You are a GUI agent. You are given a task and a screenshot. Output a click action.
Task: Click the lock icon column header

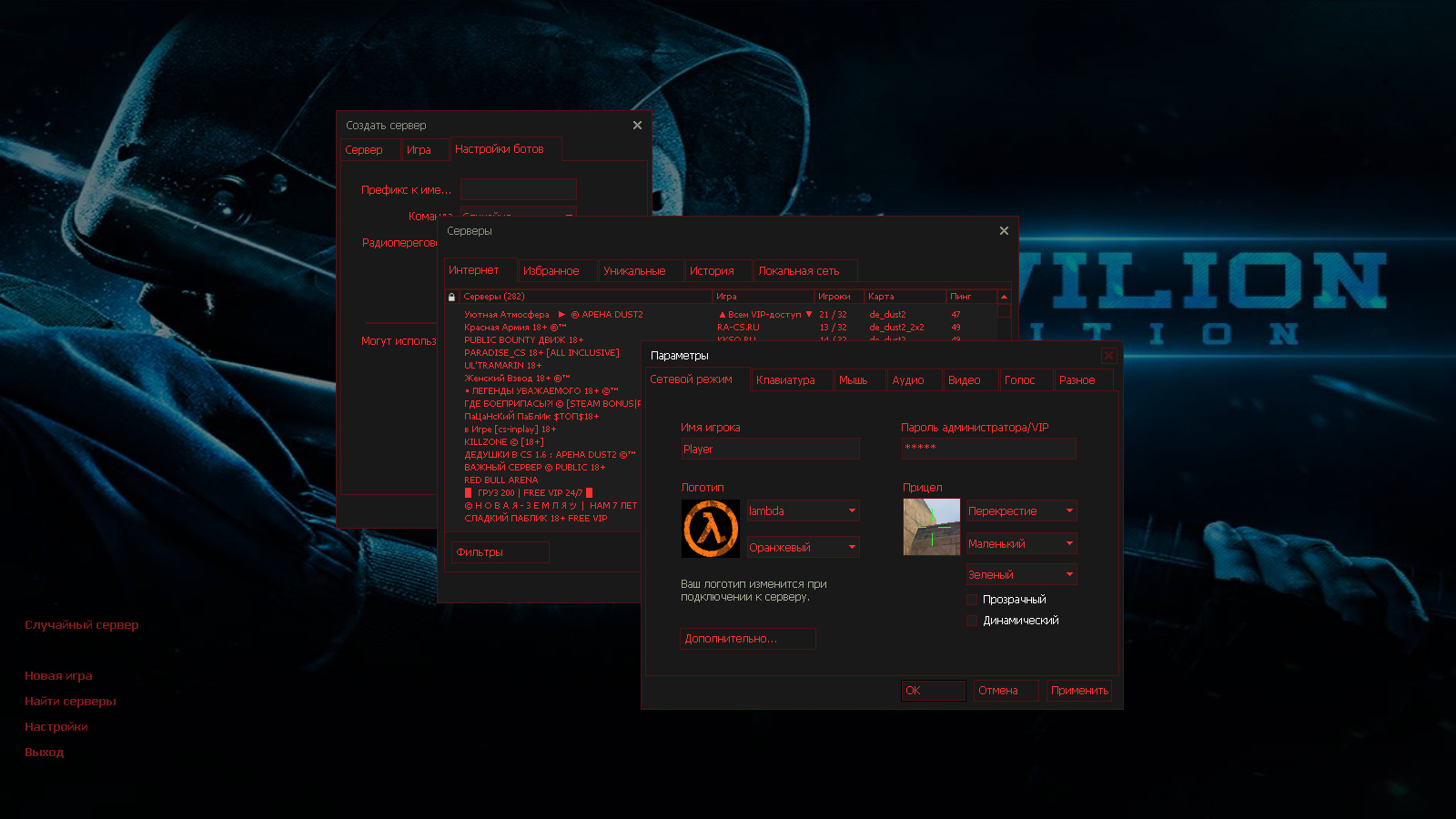(451, 297)
